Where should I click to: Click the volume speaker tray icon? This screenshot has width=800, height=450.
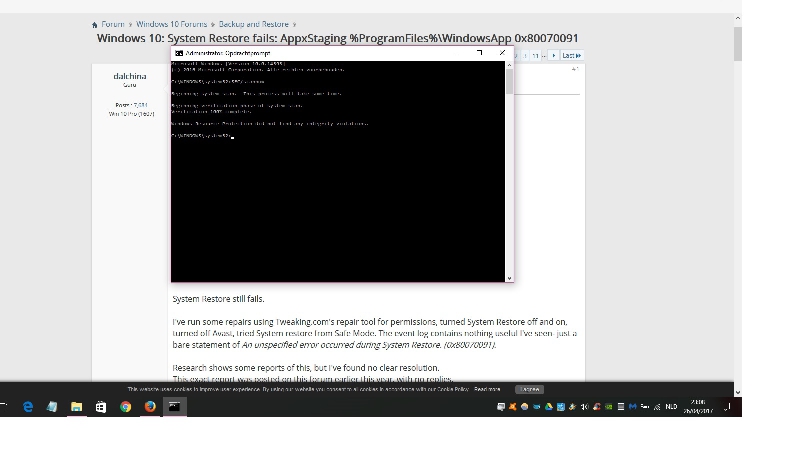click(585, 407)
